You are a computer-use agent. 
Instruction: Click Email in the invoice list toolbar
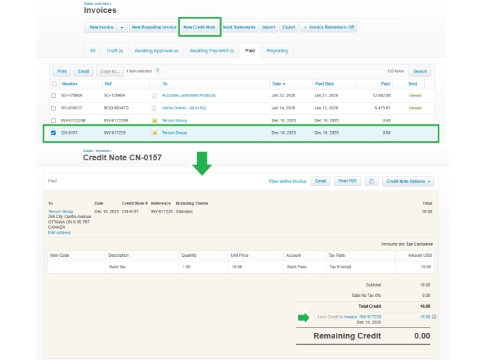pyautogui.click(x=83, y=71)
